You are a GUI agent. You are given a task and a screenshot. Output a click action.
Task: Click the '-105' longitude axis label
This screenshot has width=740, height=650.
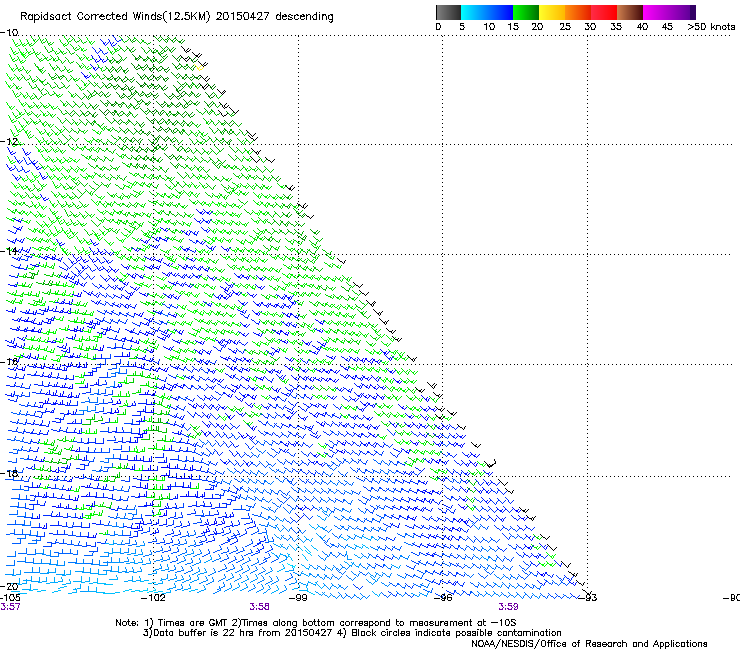(10, 597)
